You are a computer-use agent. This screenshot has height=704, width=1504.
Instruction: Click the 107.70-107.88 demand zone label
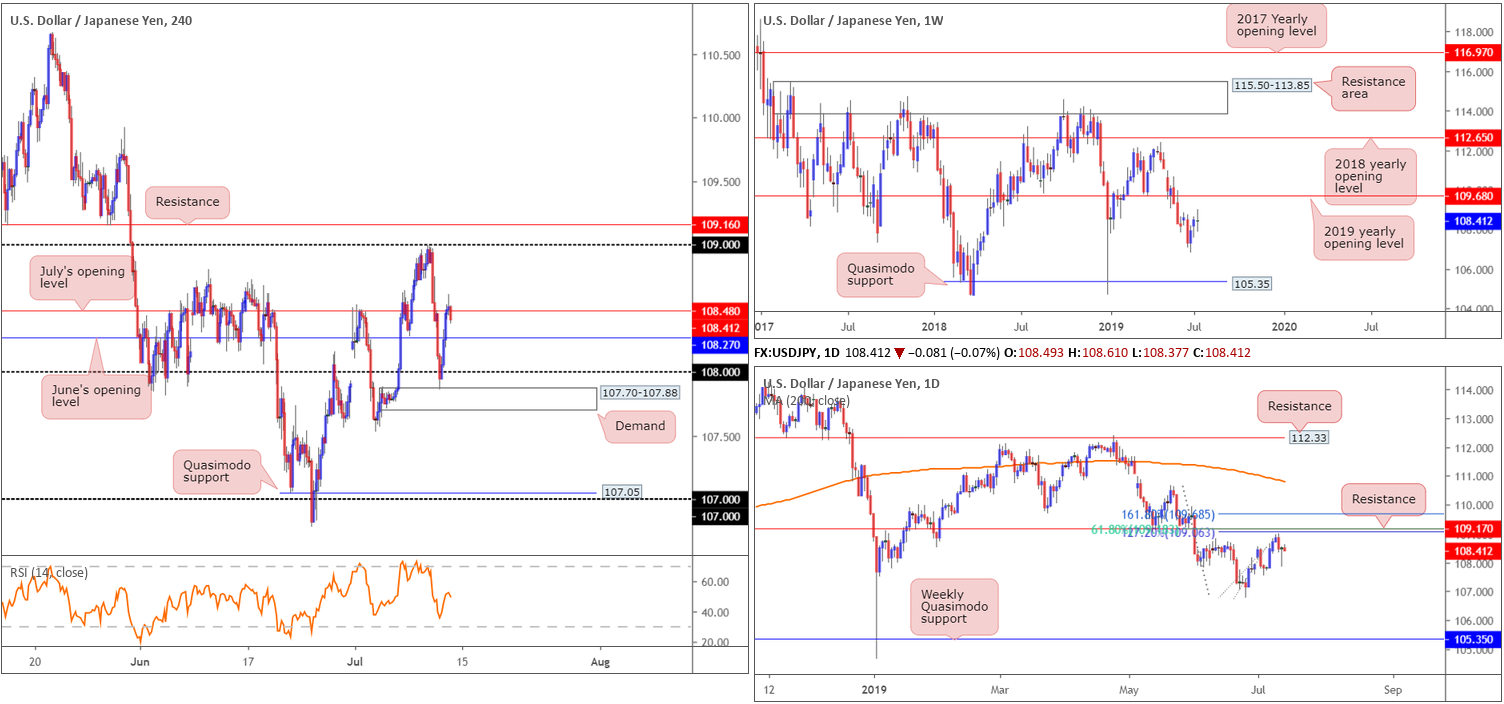[x=640, y=393]
